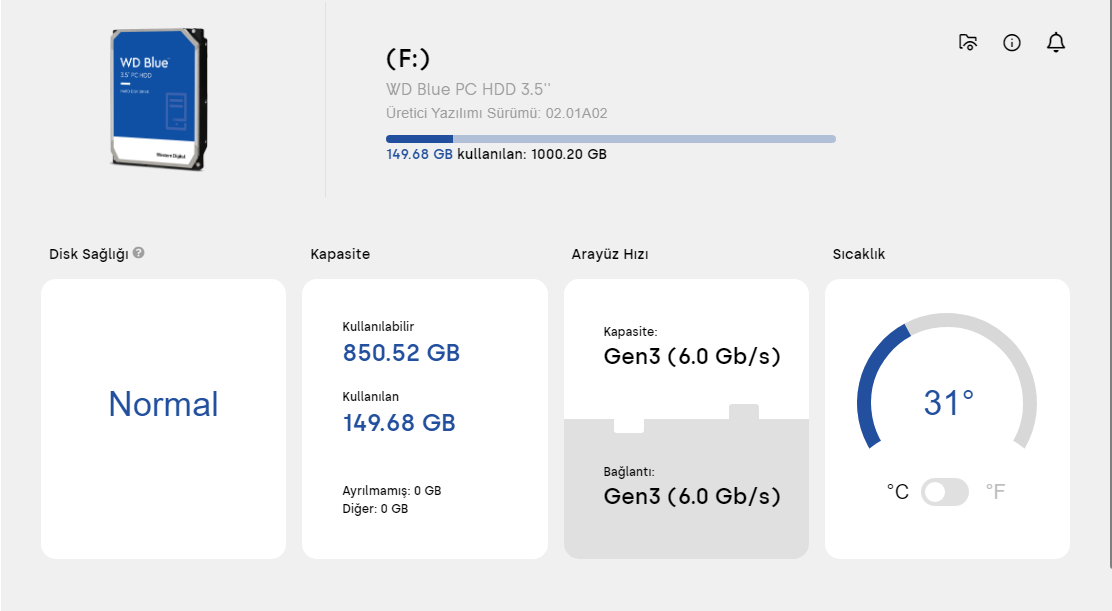The image size is (1112, 611).
Task: Click the (F:) drive letter heading
Action: click(408, 59)
